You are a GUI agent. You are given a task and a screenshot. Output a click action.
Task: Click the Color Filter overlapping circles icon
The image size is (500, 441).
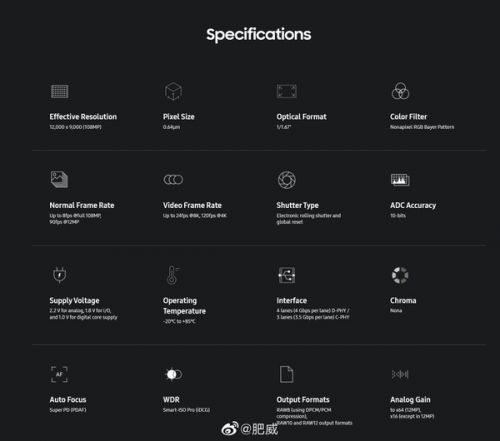(x=400, y=91)
